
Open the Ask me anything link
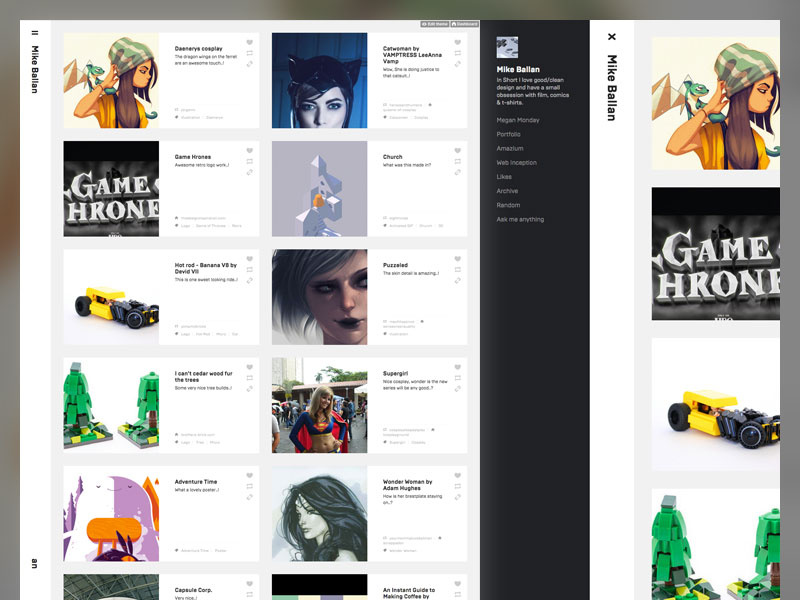coord(520,219)
